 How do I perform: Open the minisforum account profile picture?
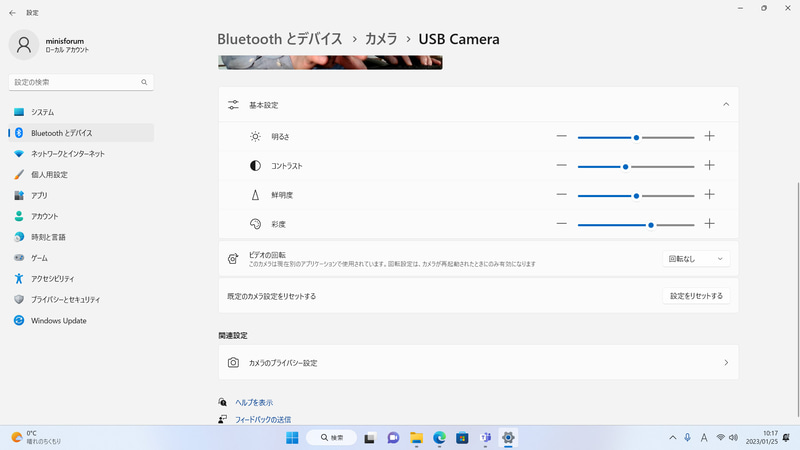[x=23, y=45]
